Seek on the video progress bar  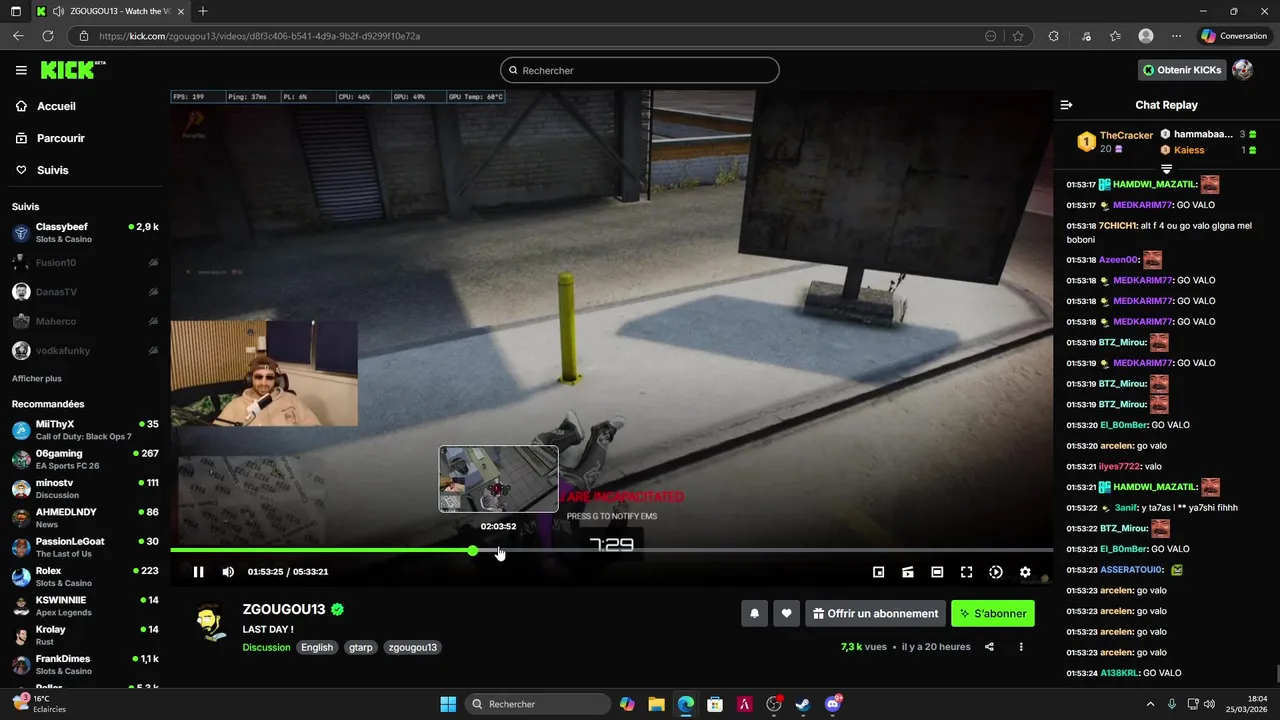coord(611,550)
